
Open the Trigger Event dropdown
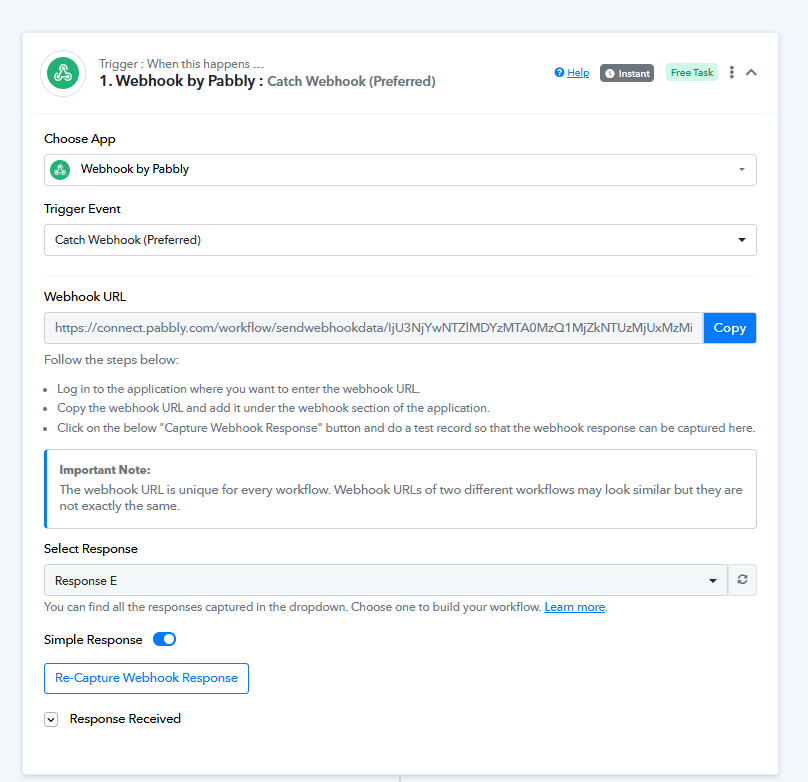[400, 240]
